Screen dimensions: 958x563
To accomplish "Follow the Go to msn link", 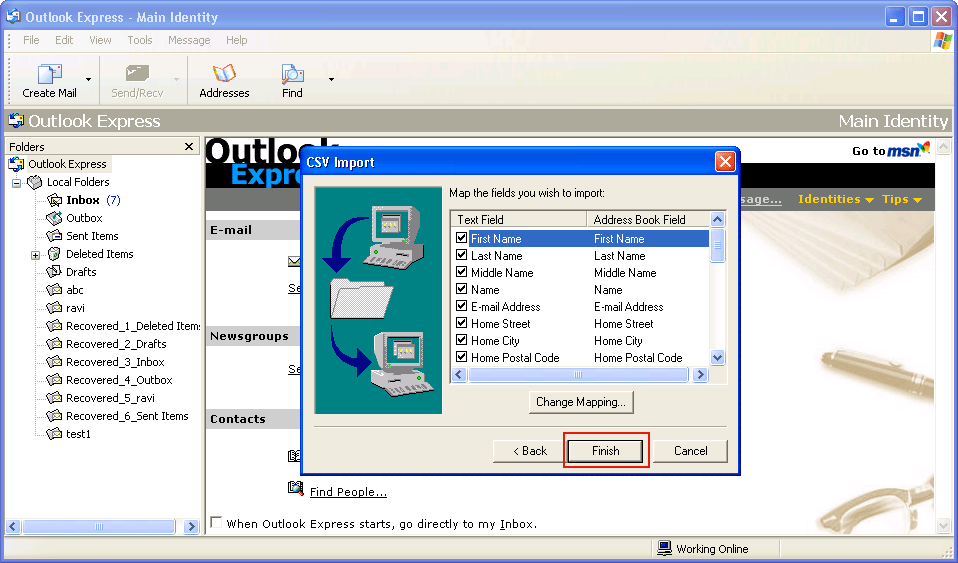I will 891,150.
